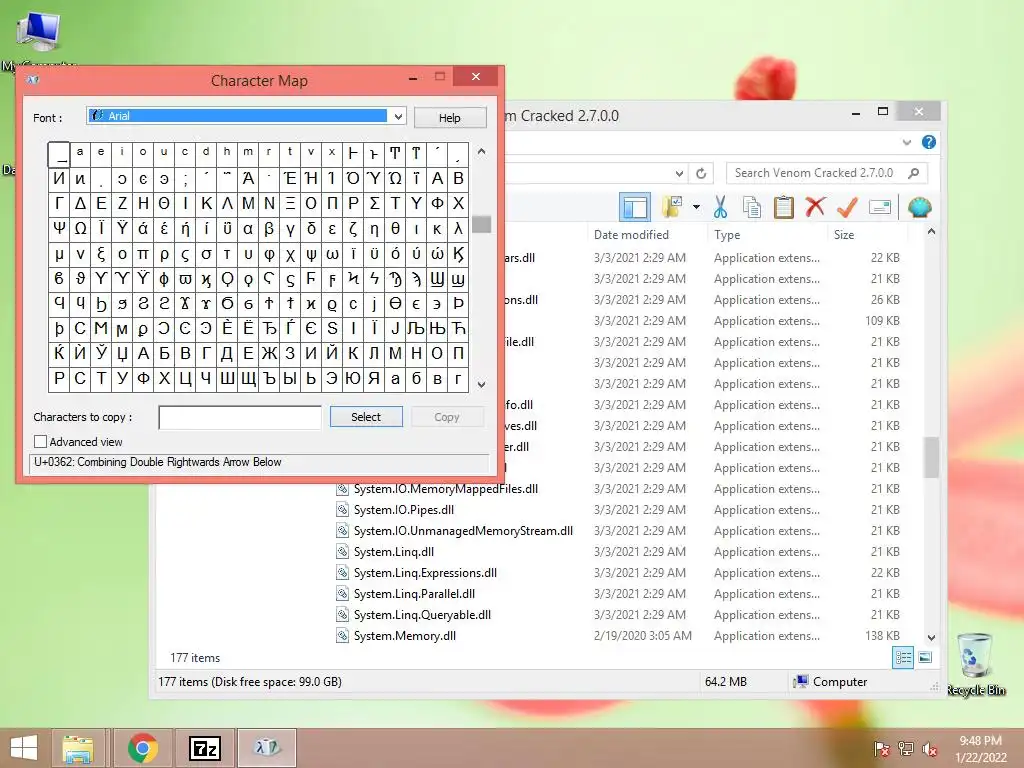Open the Font dropdown in Character Map
The image size is (1024, 768).
tap(398, 116)
